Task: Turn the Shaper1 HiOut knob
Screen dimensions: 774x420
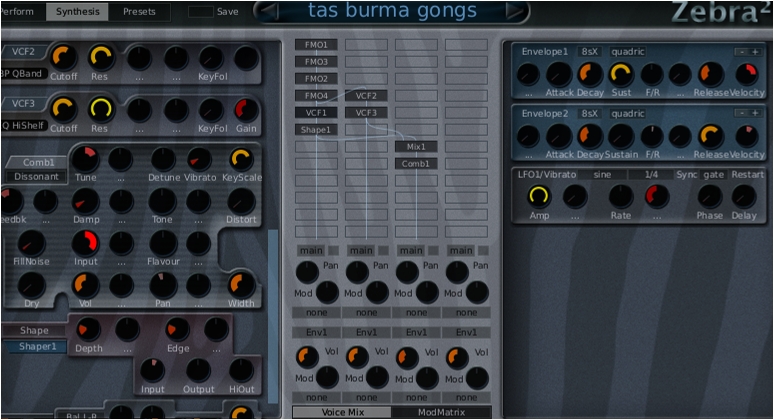Action: 241,371
